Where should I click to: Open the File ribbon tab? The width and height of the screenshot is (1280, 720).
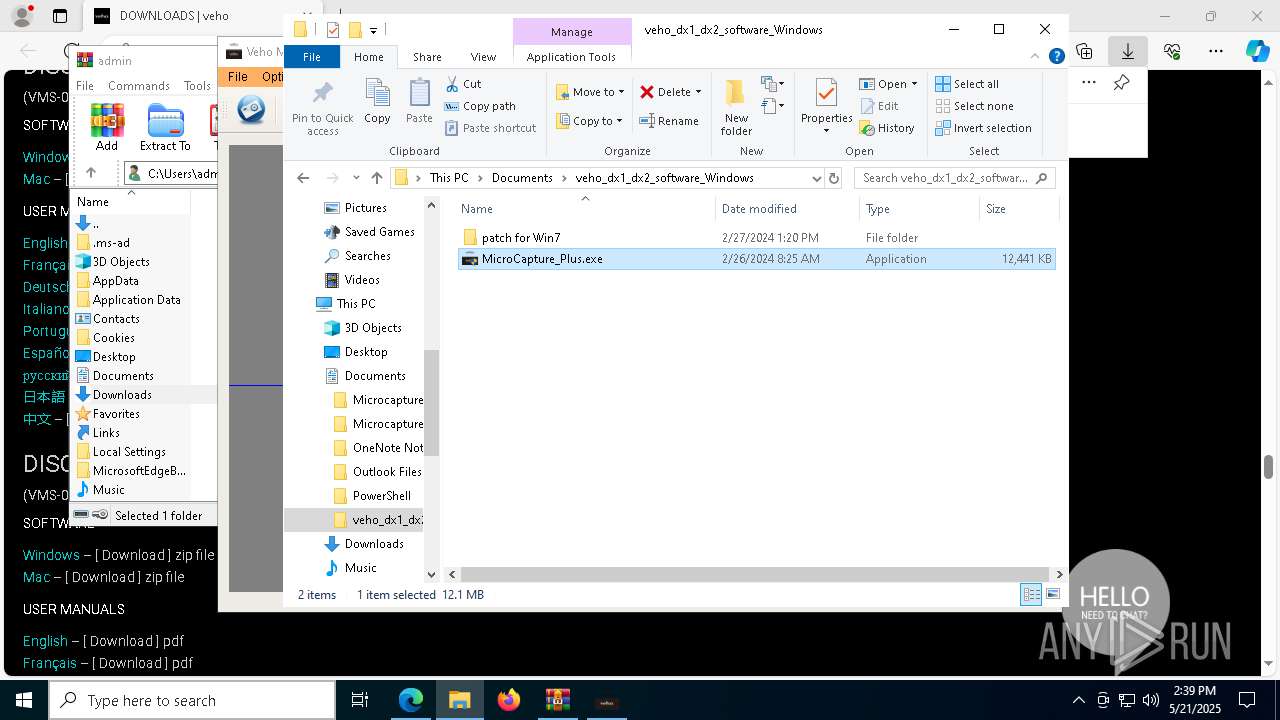point(312,57)
